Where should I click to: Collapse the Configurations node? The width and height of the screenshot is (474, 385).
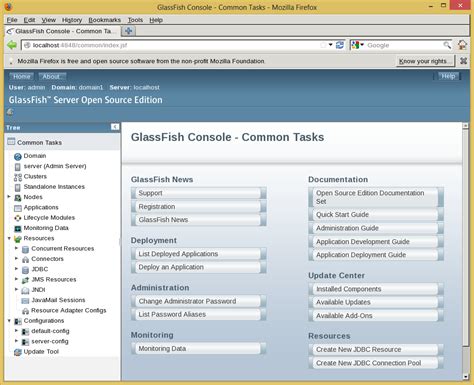9,321
